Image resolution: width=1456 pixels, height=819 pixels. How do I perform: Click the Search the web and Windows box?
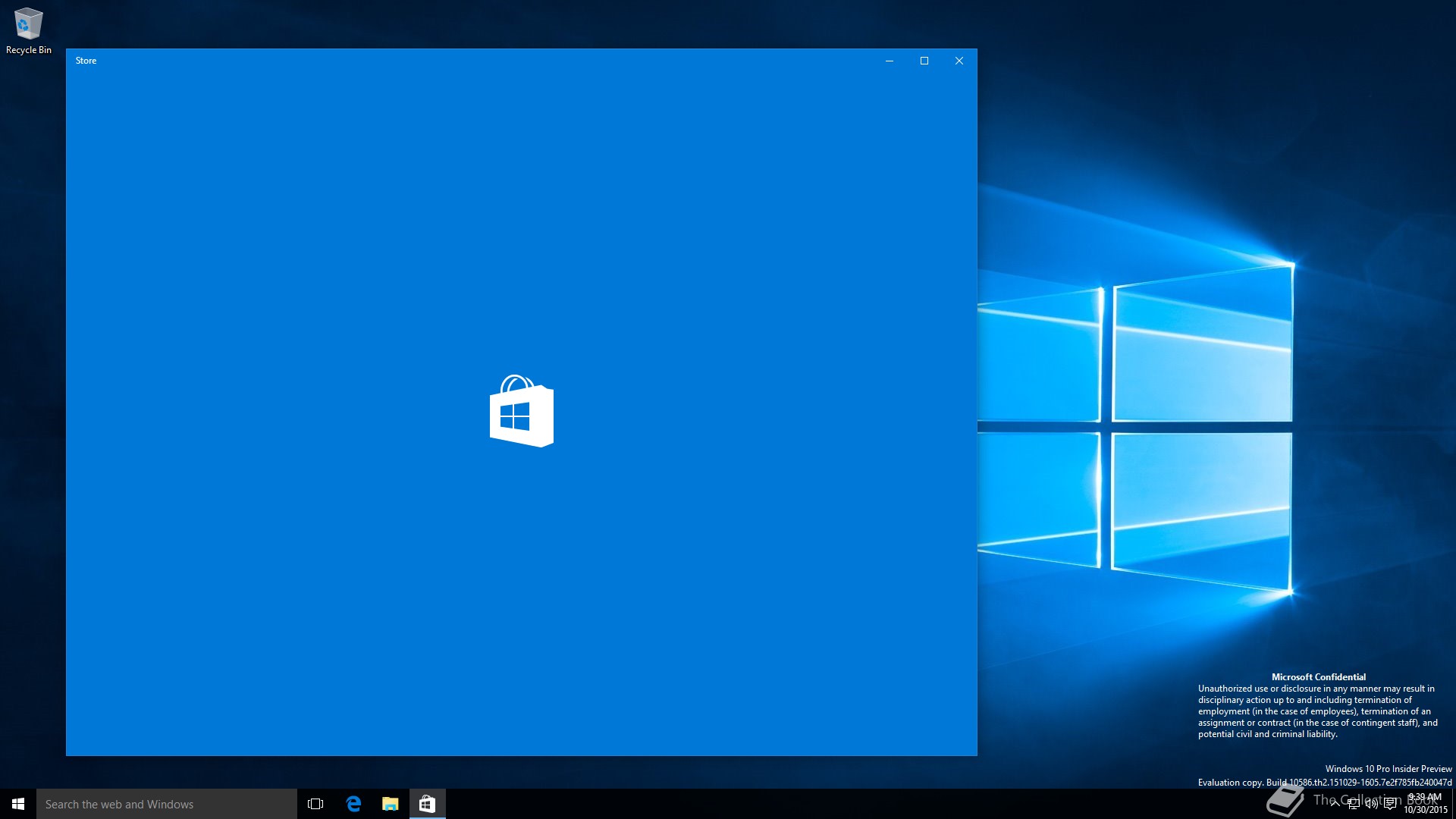pos(167,804)
